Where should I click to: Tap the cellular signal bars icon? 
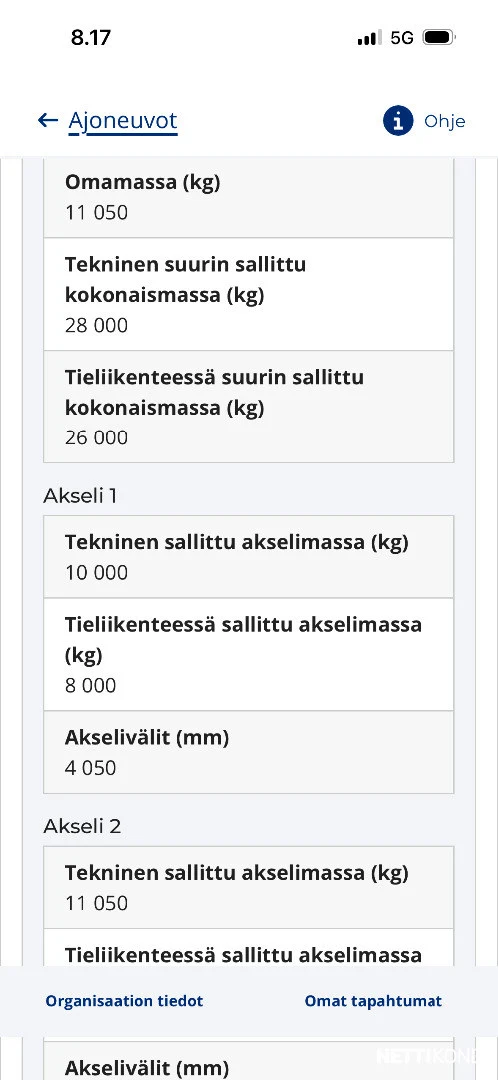coord(369,38)
